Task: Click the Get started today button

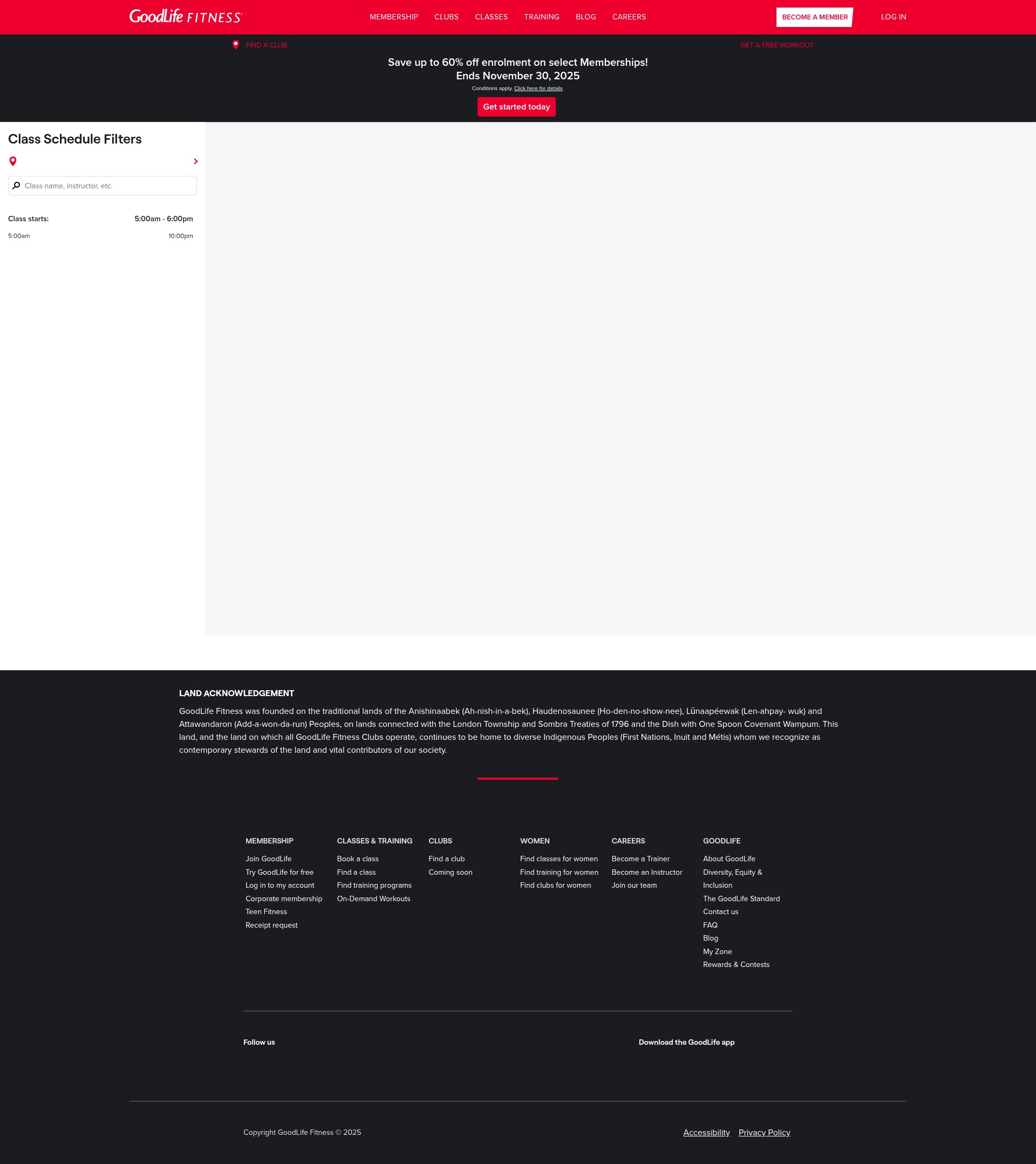Action: (x=516, y=106)
